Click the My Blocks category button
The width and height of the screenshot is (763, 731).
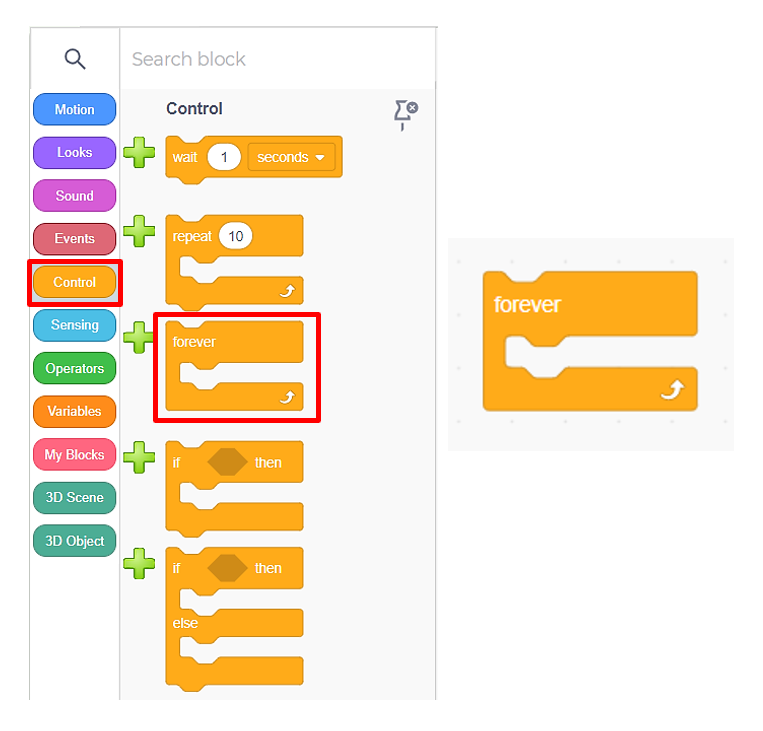pos(74,455)
